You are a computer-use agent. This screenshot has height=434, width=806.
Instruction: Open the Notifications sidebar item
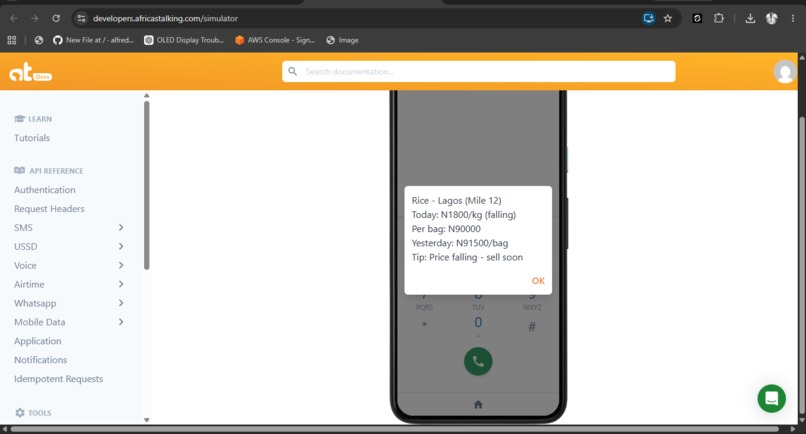tap(41, 360)
